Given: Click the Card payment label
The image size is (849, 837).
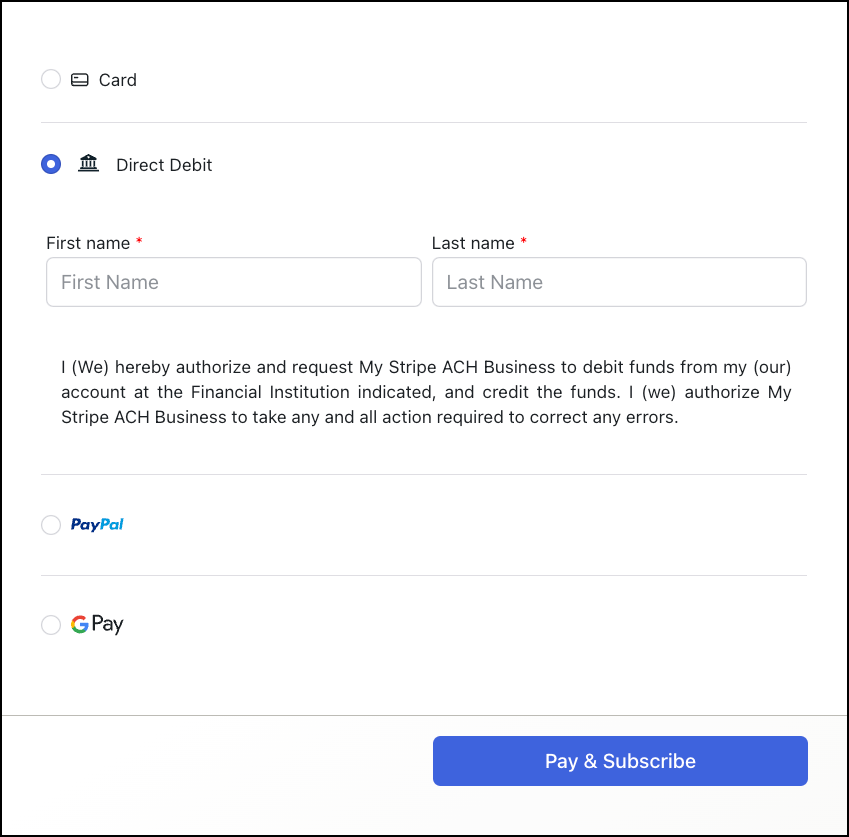Looking at the screenshot, I should (117, 80).
